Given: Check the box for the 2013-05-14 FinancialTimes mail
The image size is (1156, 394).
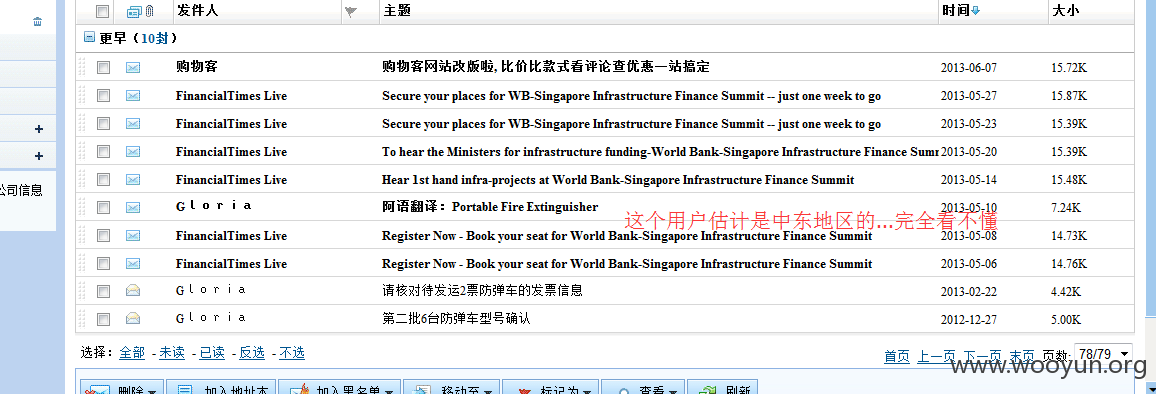Looking at the screenshot, I should [103, 179].
